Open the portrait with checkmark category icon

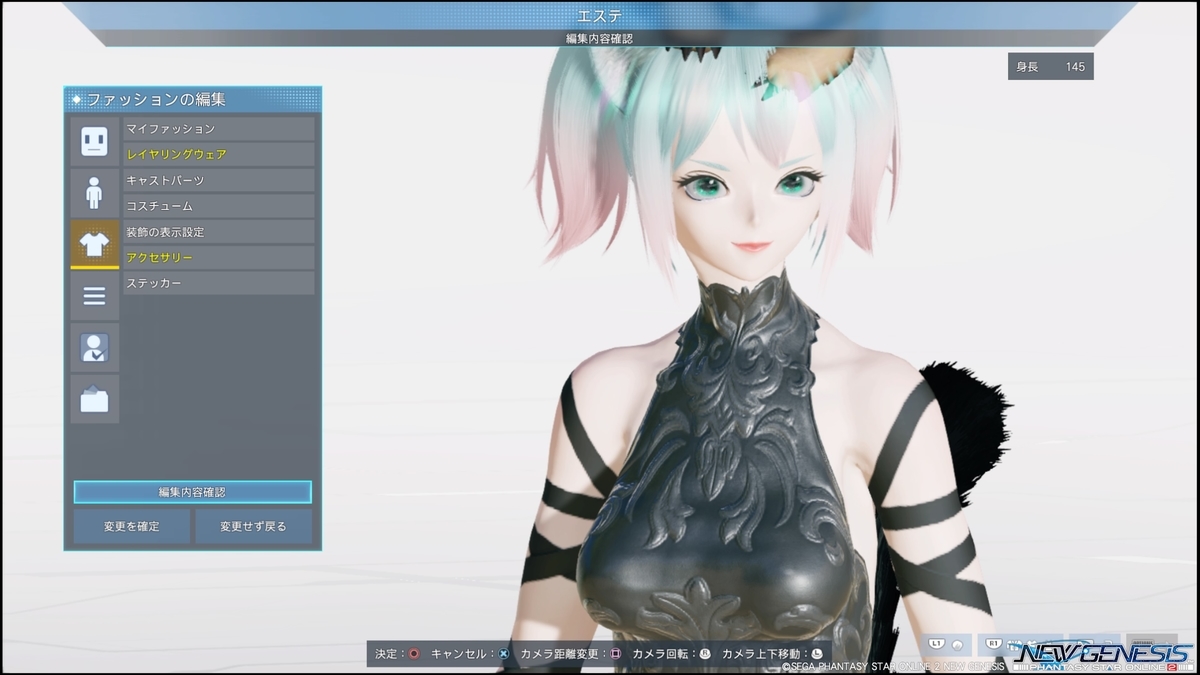pyautogui.click(x=94, y=347)
